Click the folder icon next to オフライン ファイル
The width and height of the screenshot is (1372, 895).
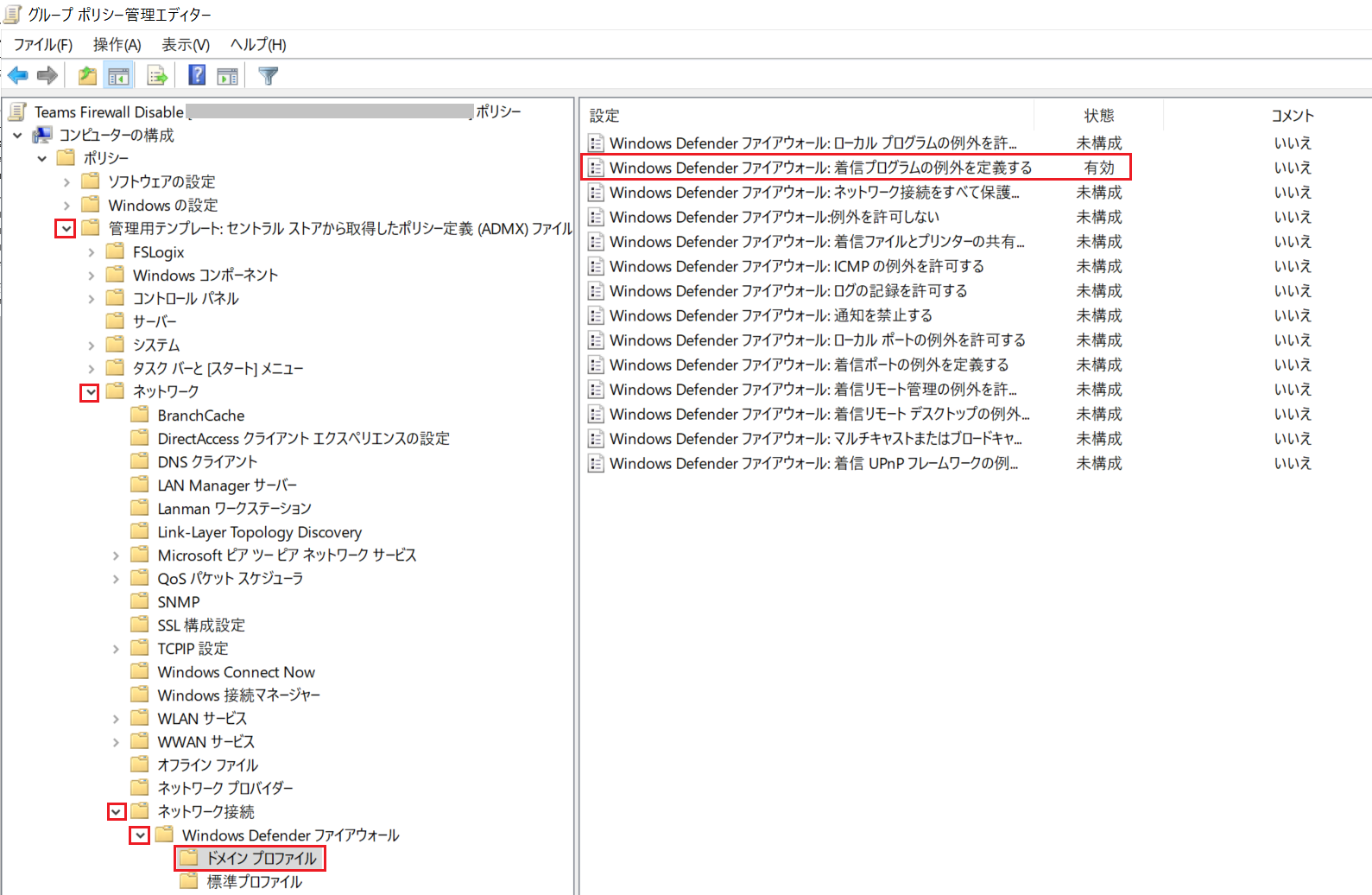tap(140, 765)
